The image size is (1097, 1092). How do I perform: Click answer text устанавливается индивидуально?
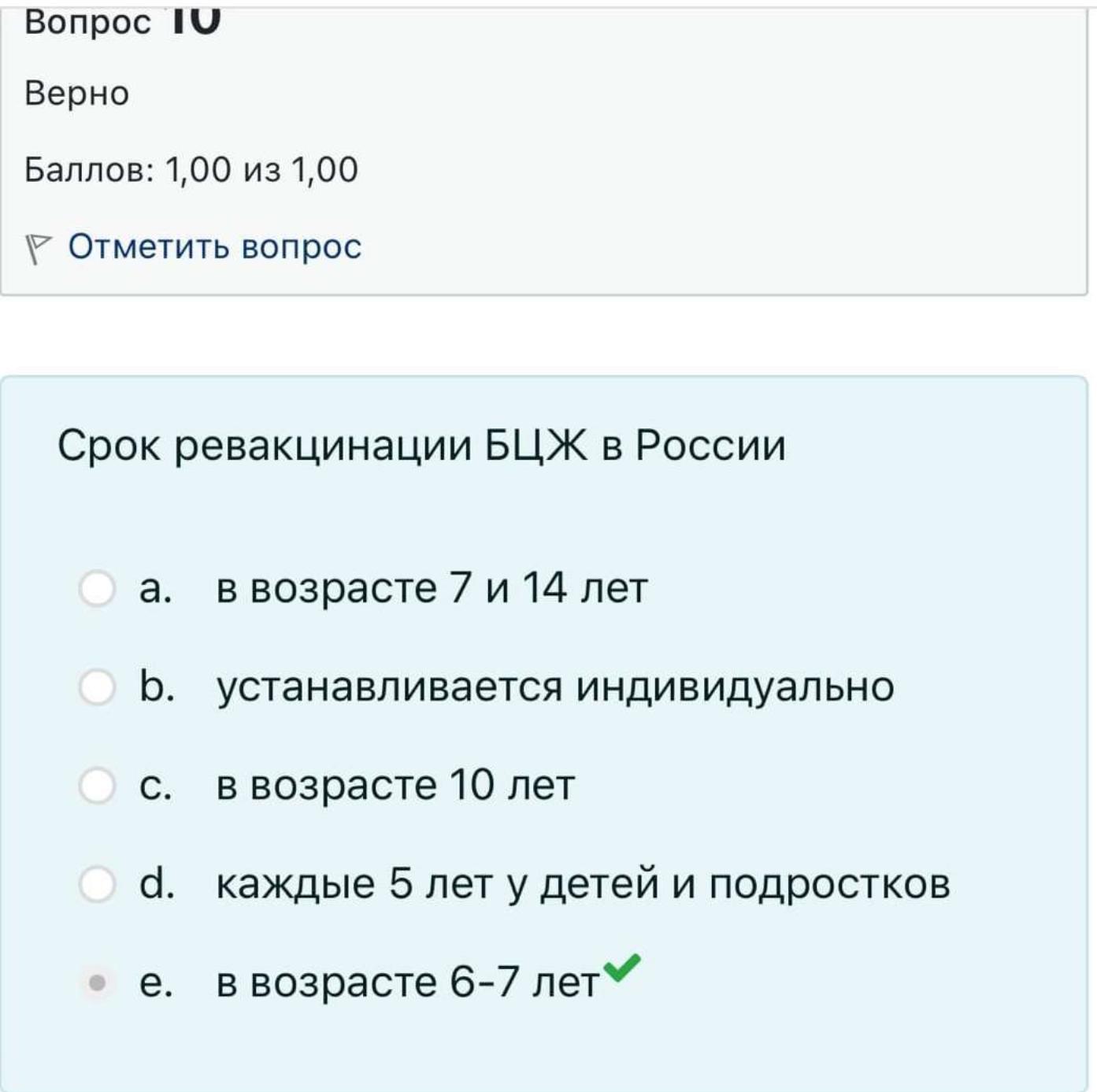(555, 687)
